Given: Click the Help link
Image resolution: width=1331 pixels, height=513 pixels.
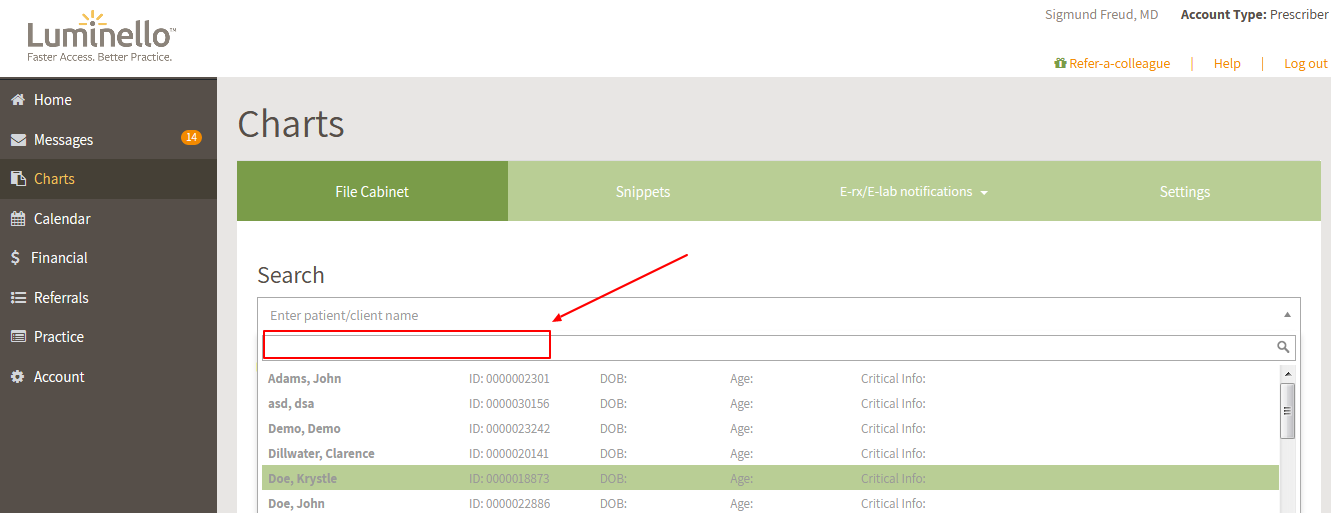Looking at the screenshot, I should click(x=1227, y=63).
